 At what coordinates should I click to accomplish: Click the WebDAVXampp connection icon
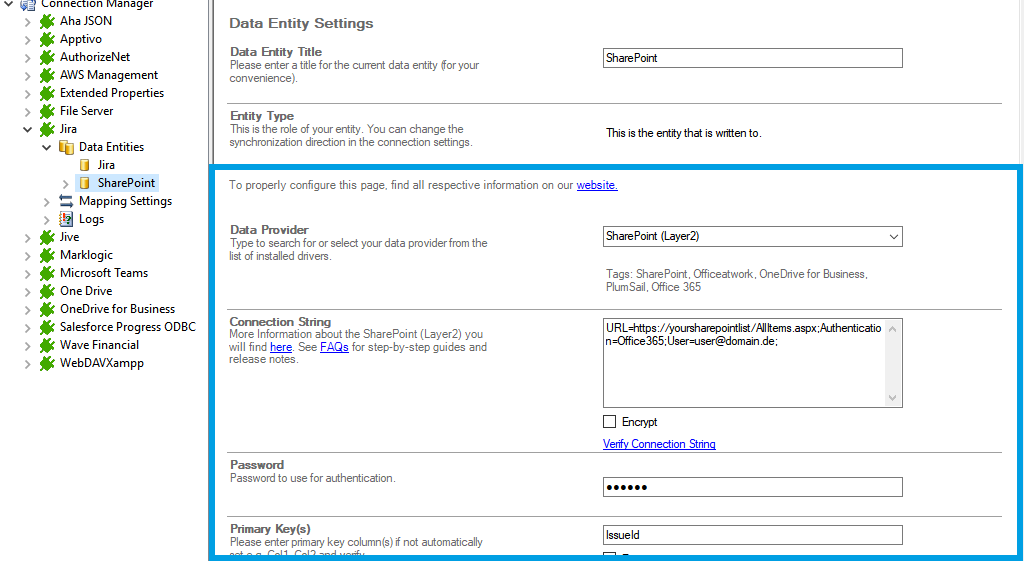(x=47, y=363)
